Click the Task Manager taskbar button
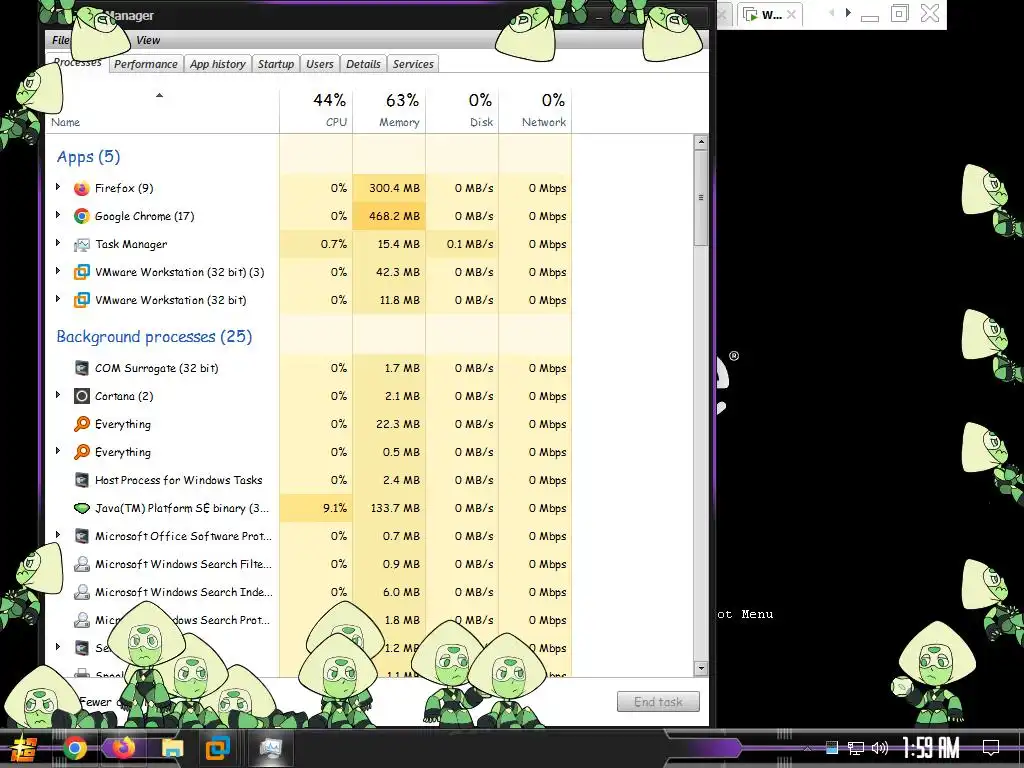The height and width of the screenshot is (768, 1024). (x=270, y=748)
